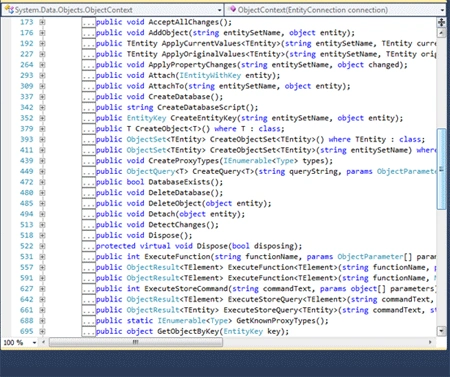Screen dimensions: 450x377
Task: Click the DeleteObject method name
Action: [175, 204]
